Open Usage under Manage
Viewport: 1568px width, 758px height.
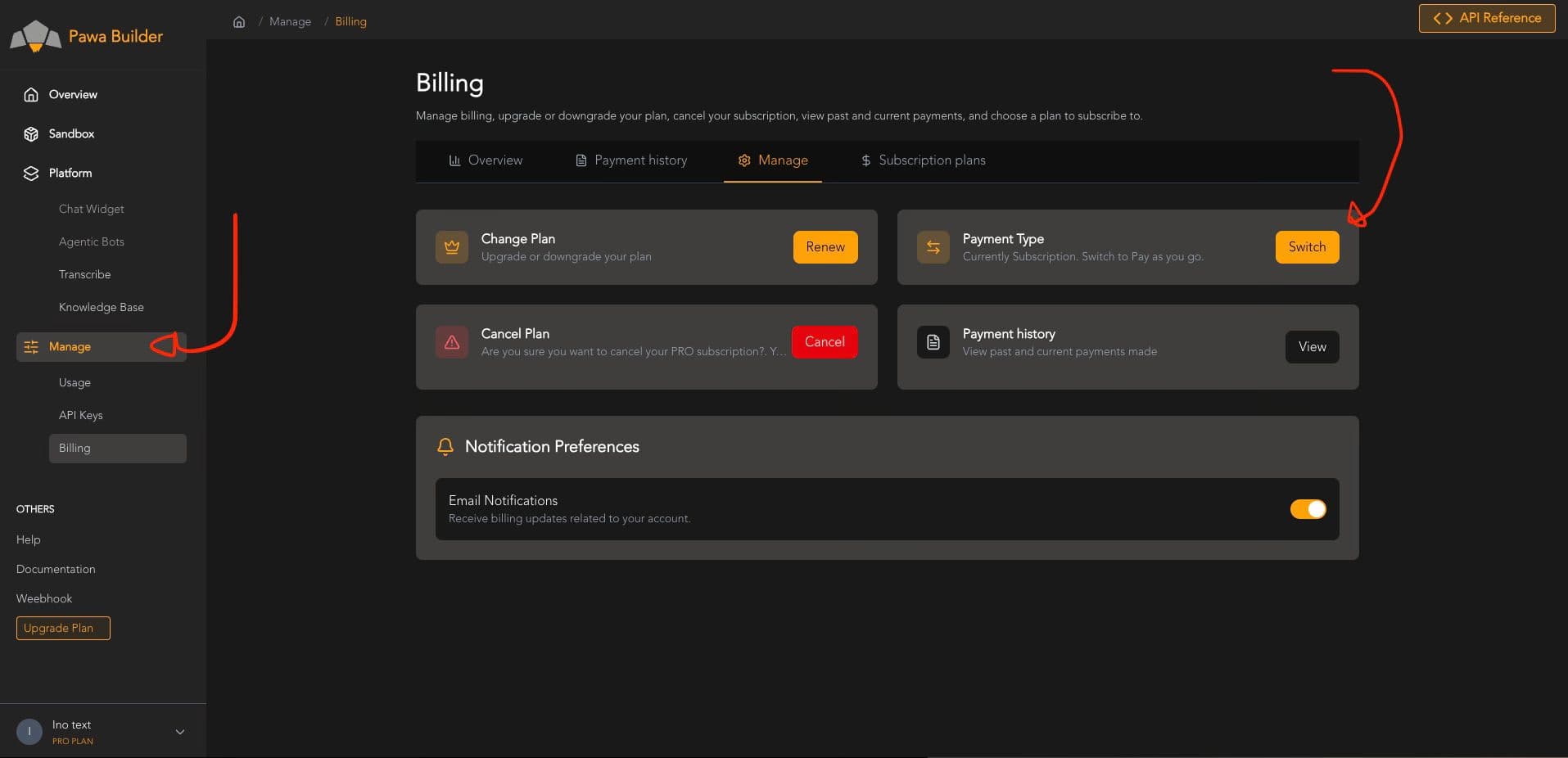coord(75,382)
